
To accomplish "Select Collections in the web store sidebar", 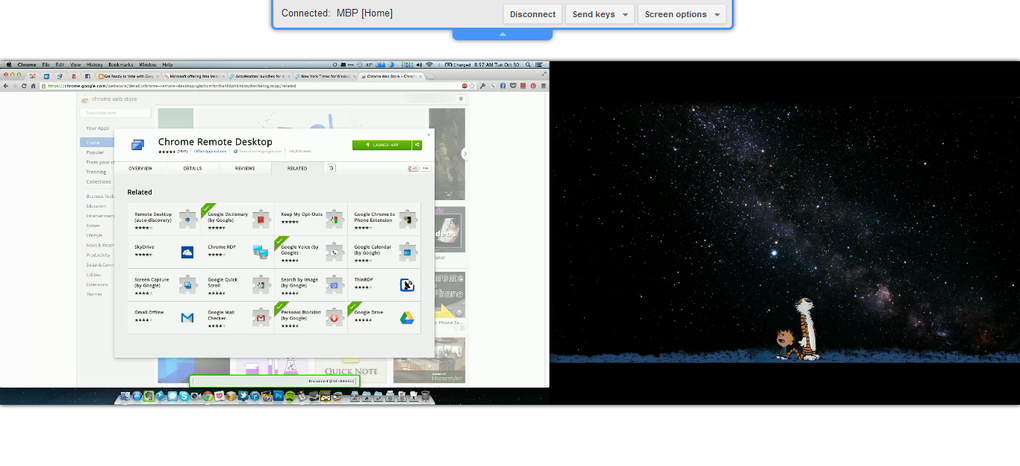I will tap(99, 182).
